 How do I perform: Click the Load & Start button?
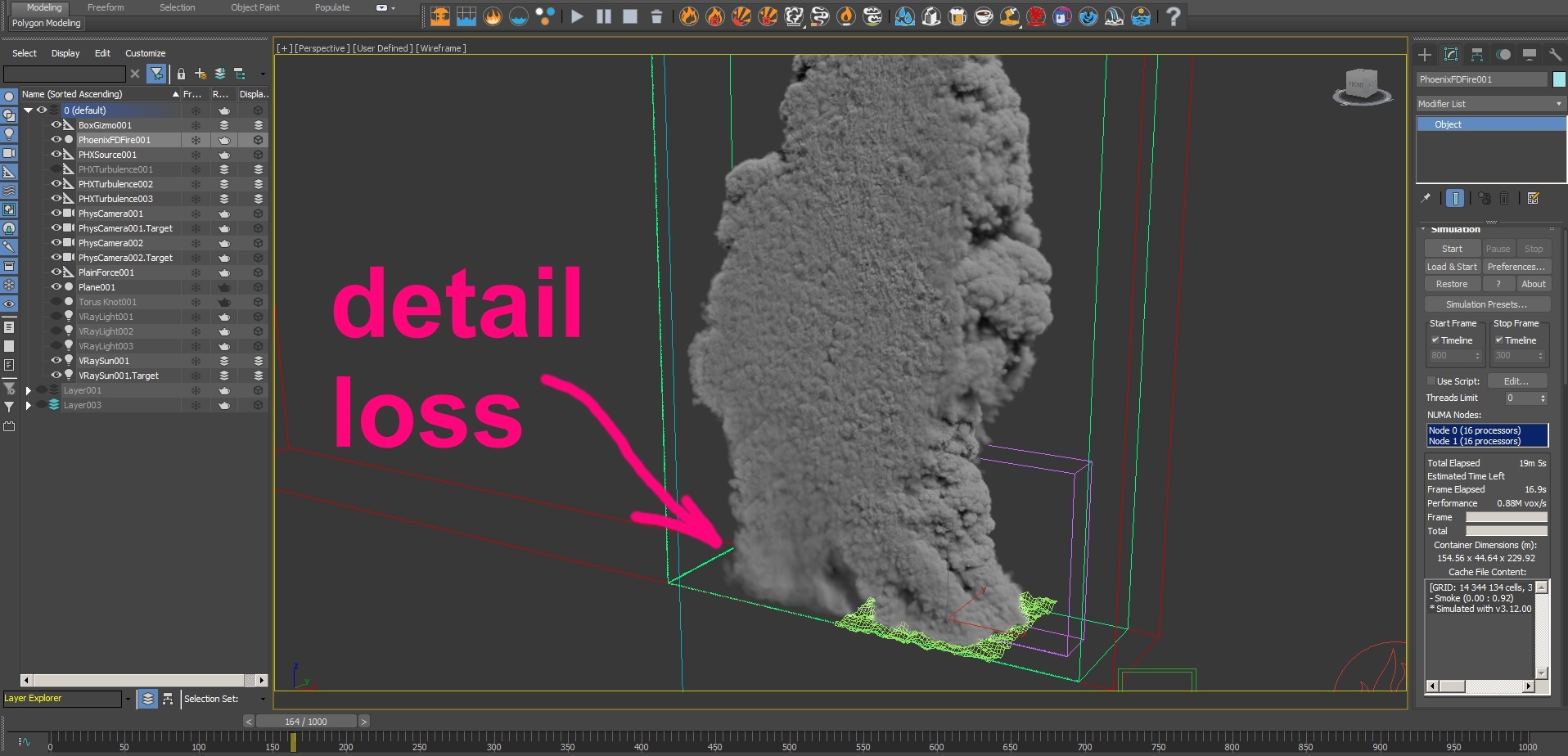[1452, 267]
